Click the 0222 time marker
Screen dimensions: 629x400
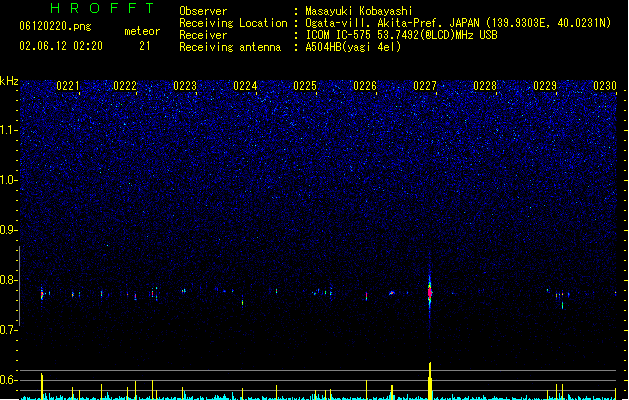click(125, 86)
